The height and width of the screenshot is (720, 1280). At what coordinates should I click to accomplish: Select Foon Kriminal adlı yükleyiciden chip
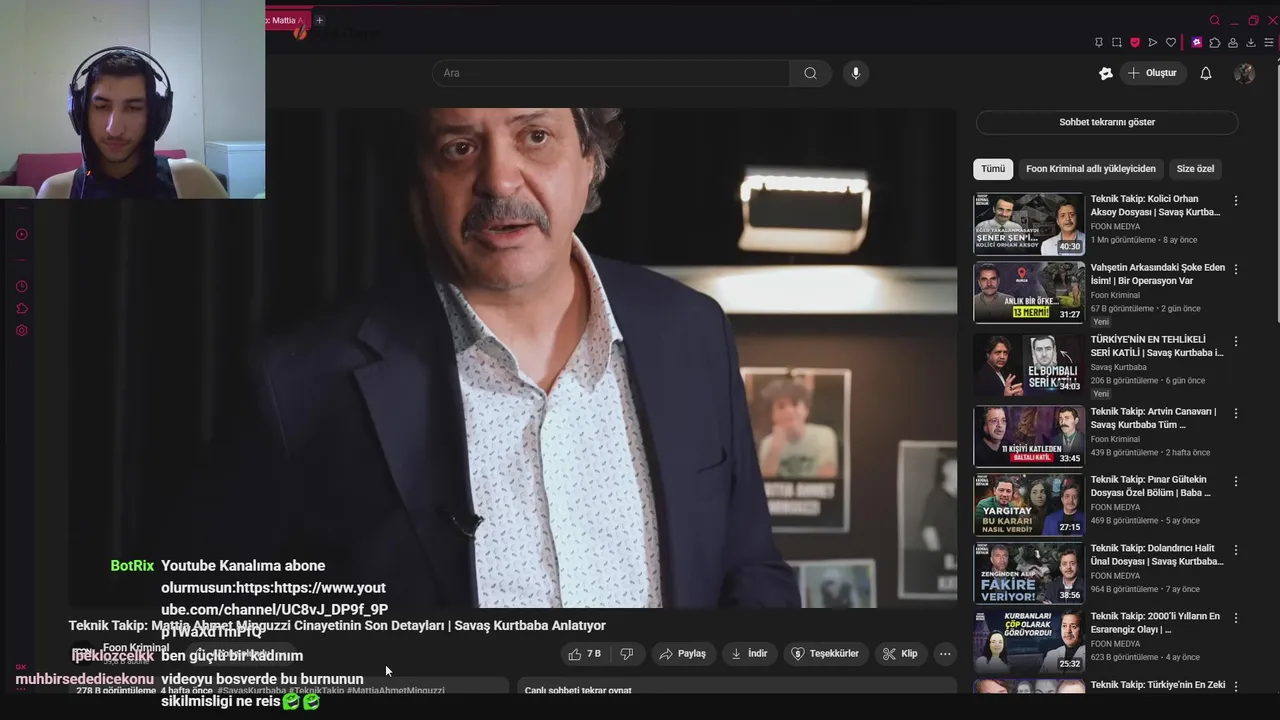[x=1091, y=169]
